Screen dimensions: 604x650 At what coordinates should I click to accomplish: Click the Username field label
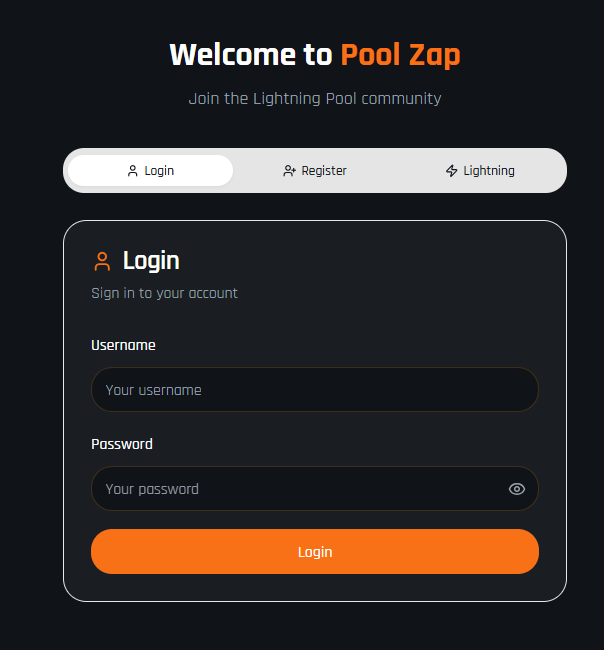[123, 345]
